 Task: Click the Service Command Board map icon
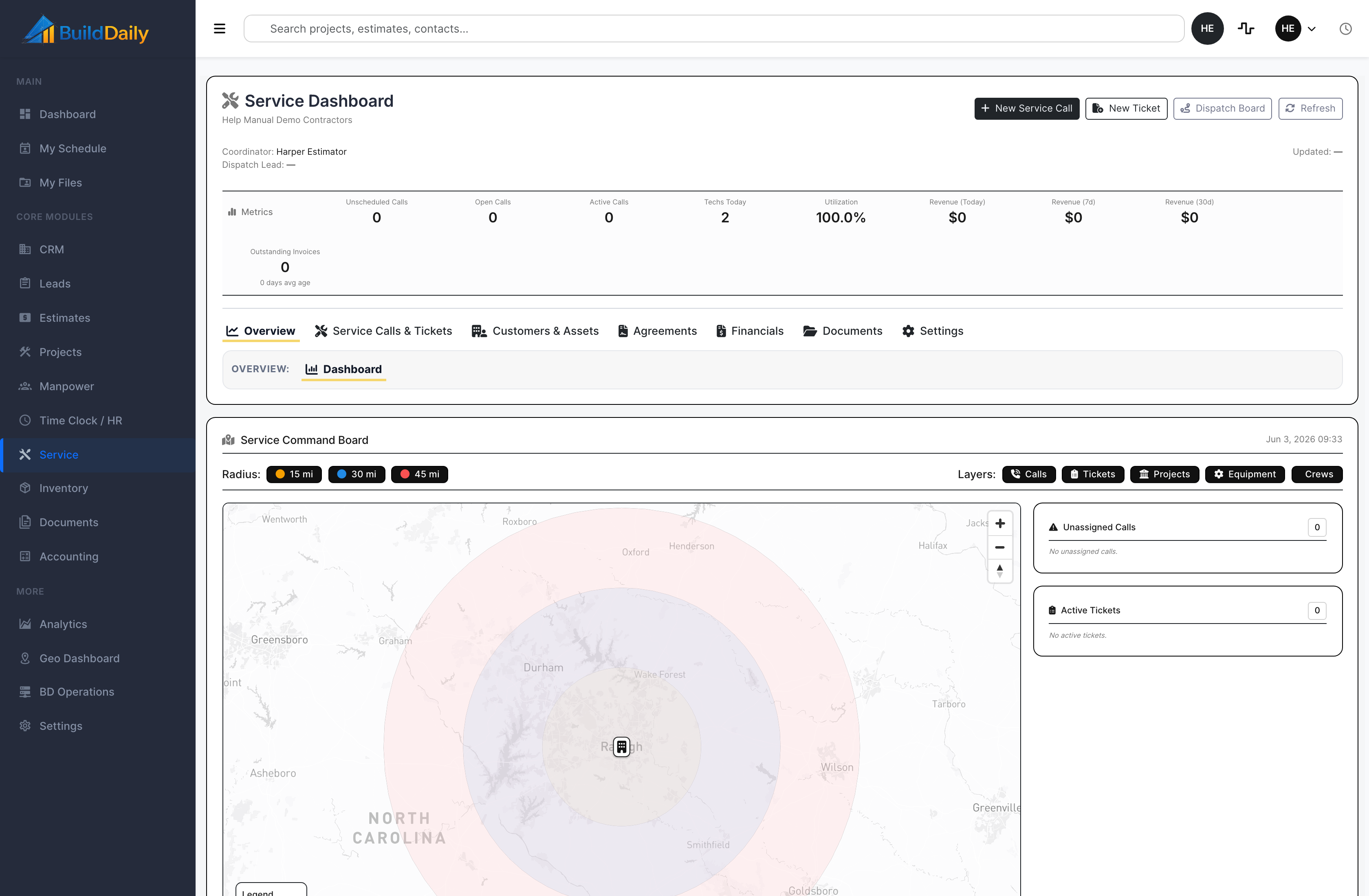tap(228, 440)
